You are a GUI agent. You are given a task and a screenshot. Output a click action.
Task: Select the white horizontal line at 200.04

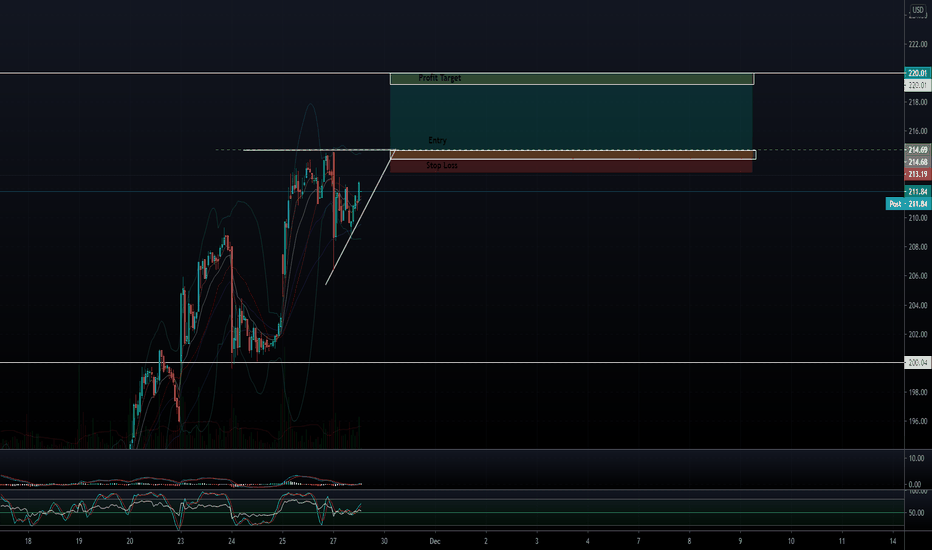tap(452, 362)
